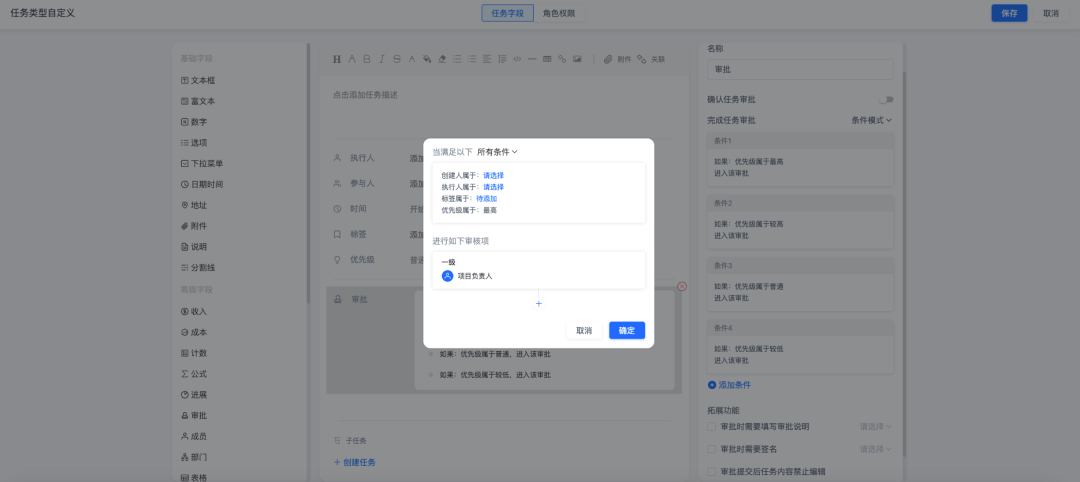Check 审批提交后任务内容禁止编辑 checkbox

(x=712, y=472)
